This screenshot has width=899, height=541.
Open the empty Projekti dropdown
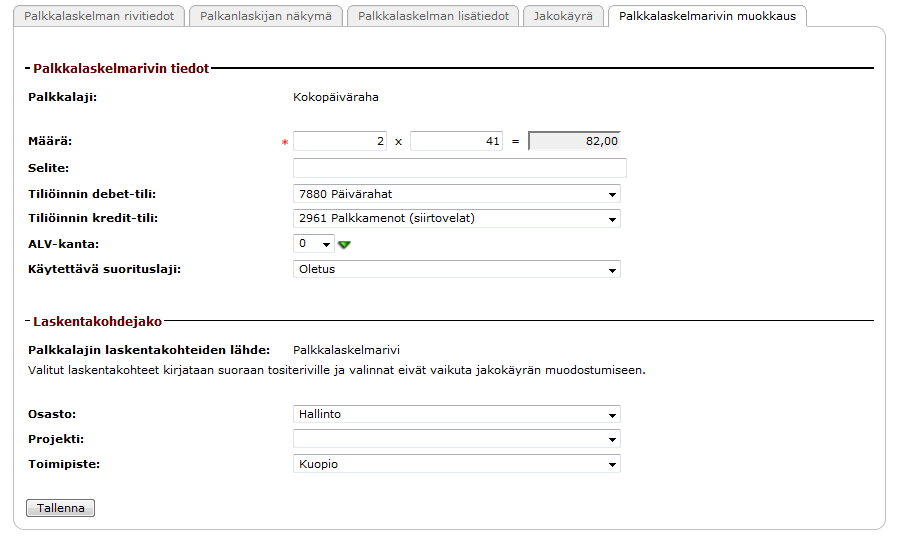(456, 439)
